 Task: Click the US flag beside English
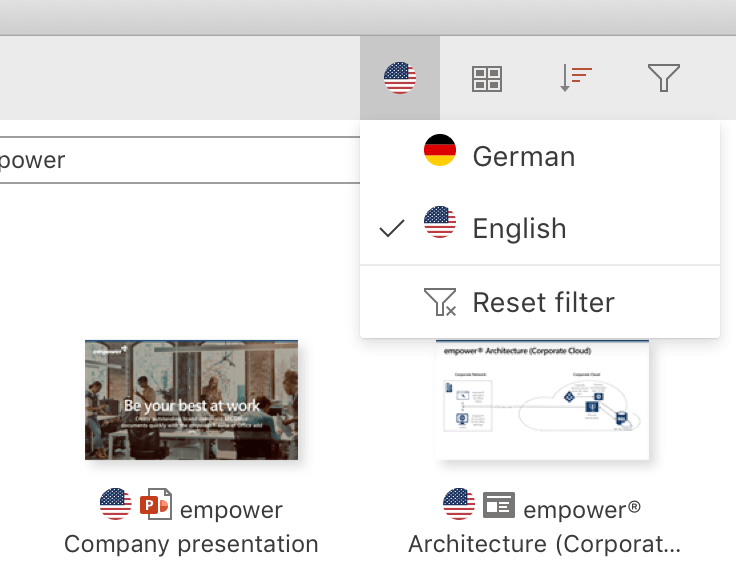(x=440, y=222)
